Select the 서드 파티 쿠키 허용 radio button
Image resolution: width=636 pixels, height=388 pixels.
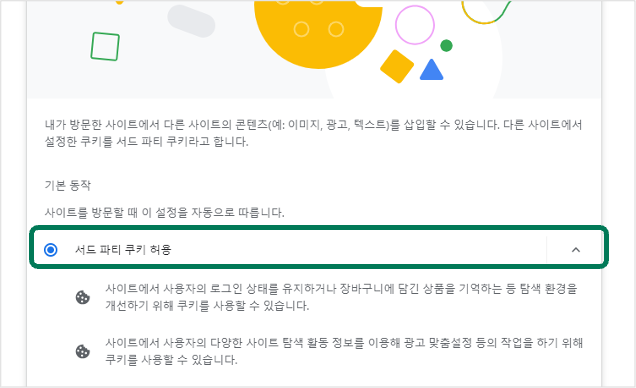point(51,250)
